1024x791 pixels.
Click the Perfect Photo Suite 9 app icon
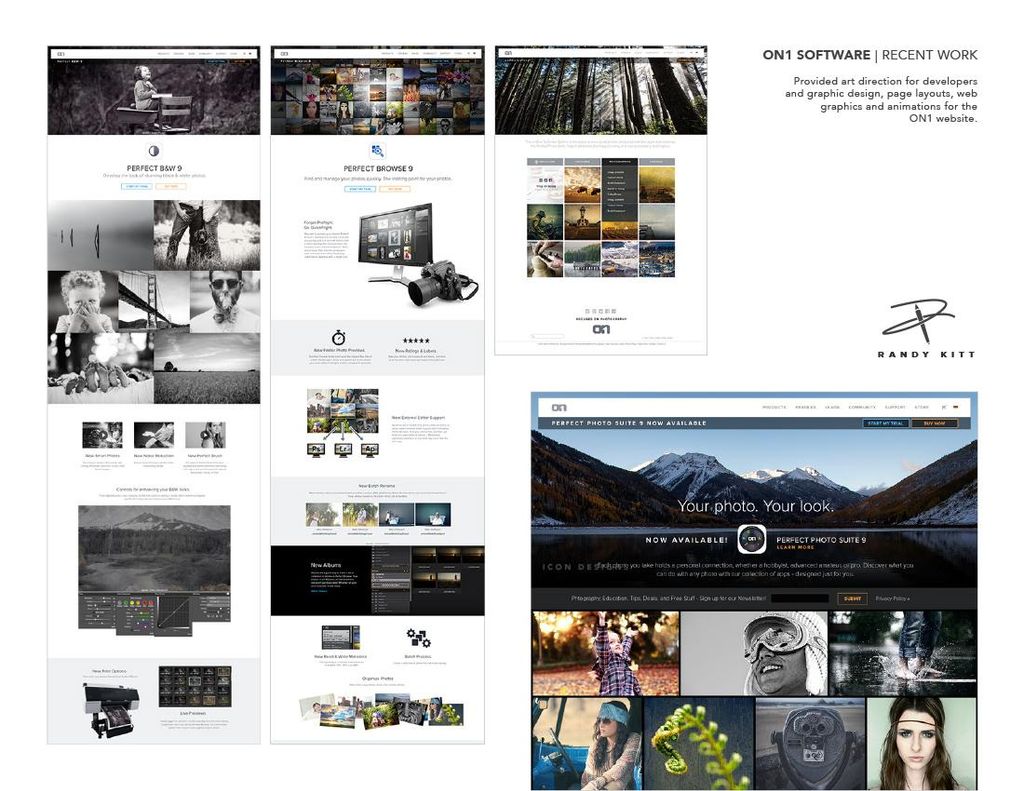[x=752, y=539]
